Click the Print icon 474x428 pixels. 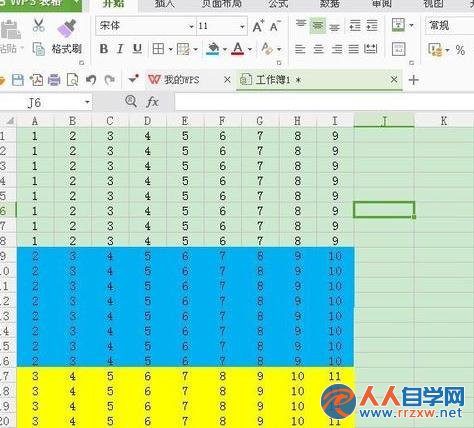54,80
